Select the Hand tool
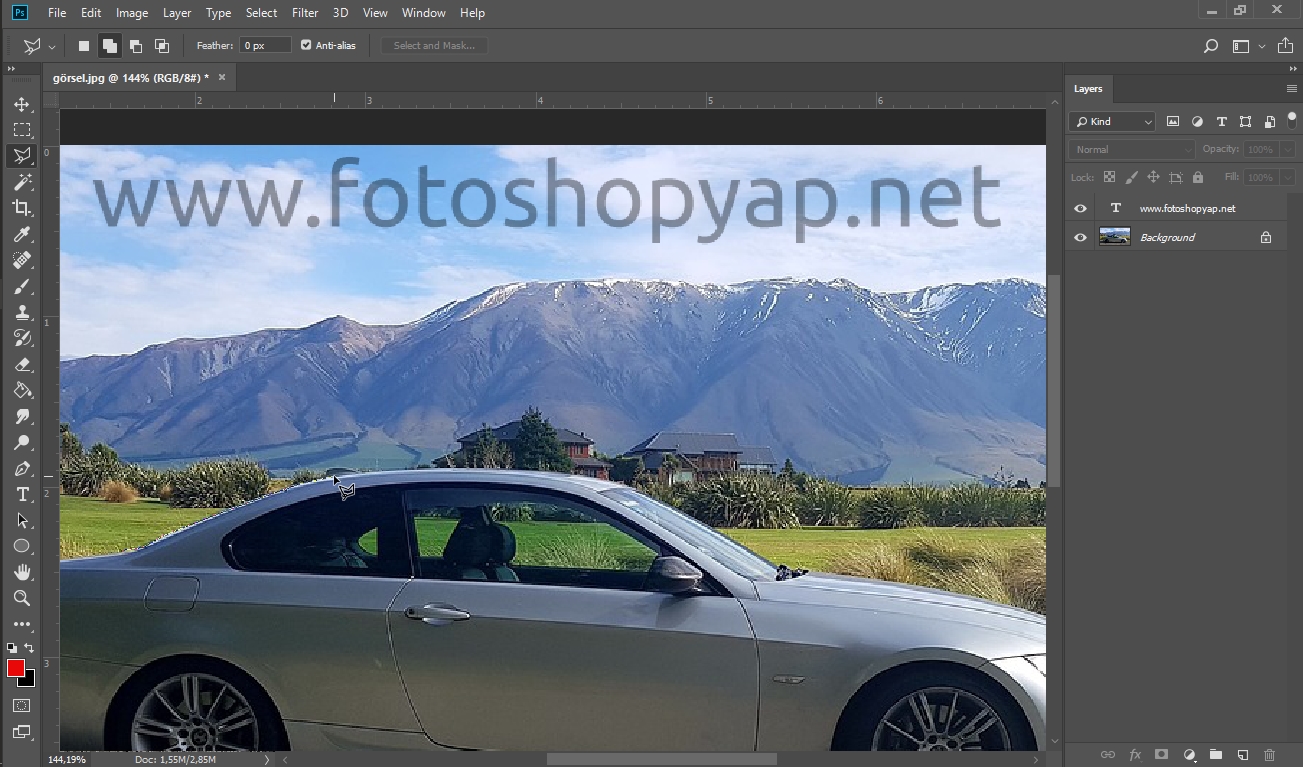Viewport: 1303px width, 767px height. click(x=22, y=572)
